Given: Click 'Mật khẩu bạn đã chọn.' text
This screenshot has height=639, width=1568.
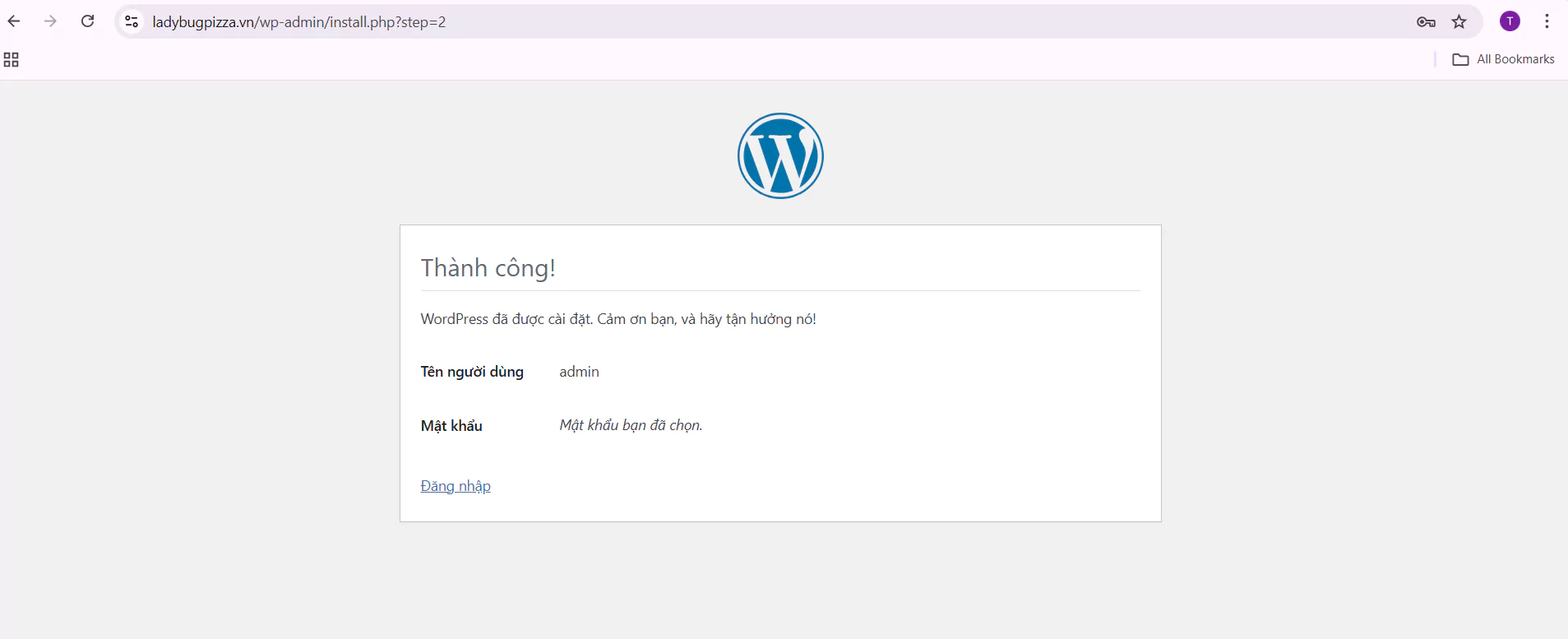Looking at the screenshot, I should (631, 425).
